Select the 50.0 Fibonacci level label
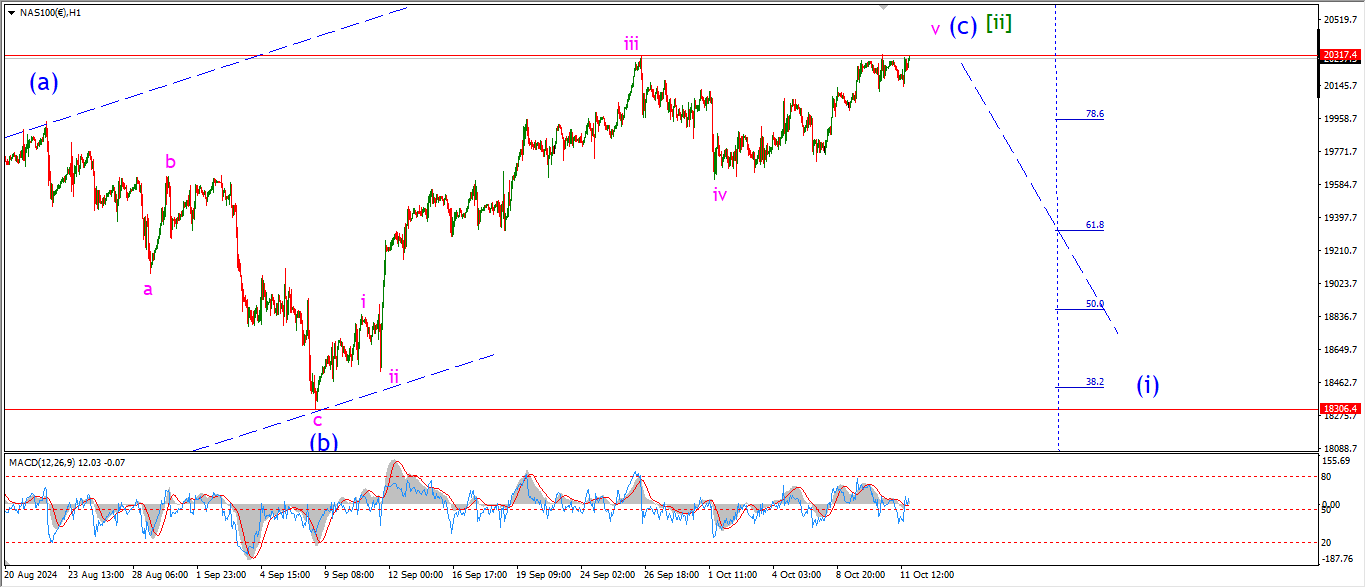Image resolution: width=1366 pixels, height=588 pixels. [1094, 303]
